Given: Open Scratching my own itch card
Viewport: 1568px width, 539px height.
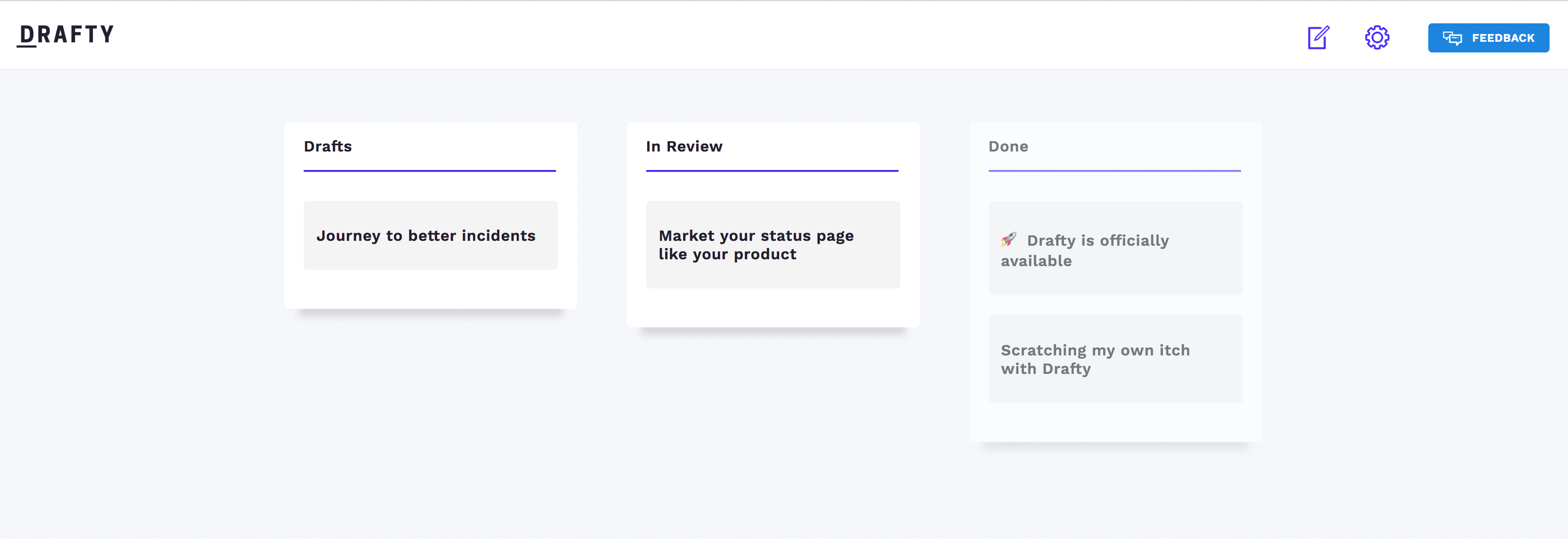Looking at the screenshot, I should coord(1114,359).
